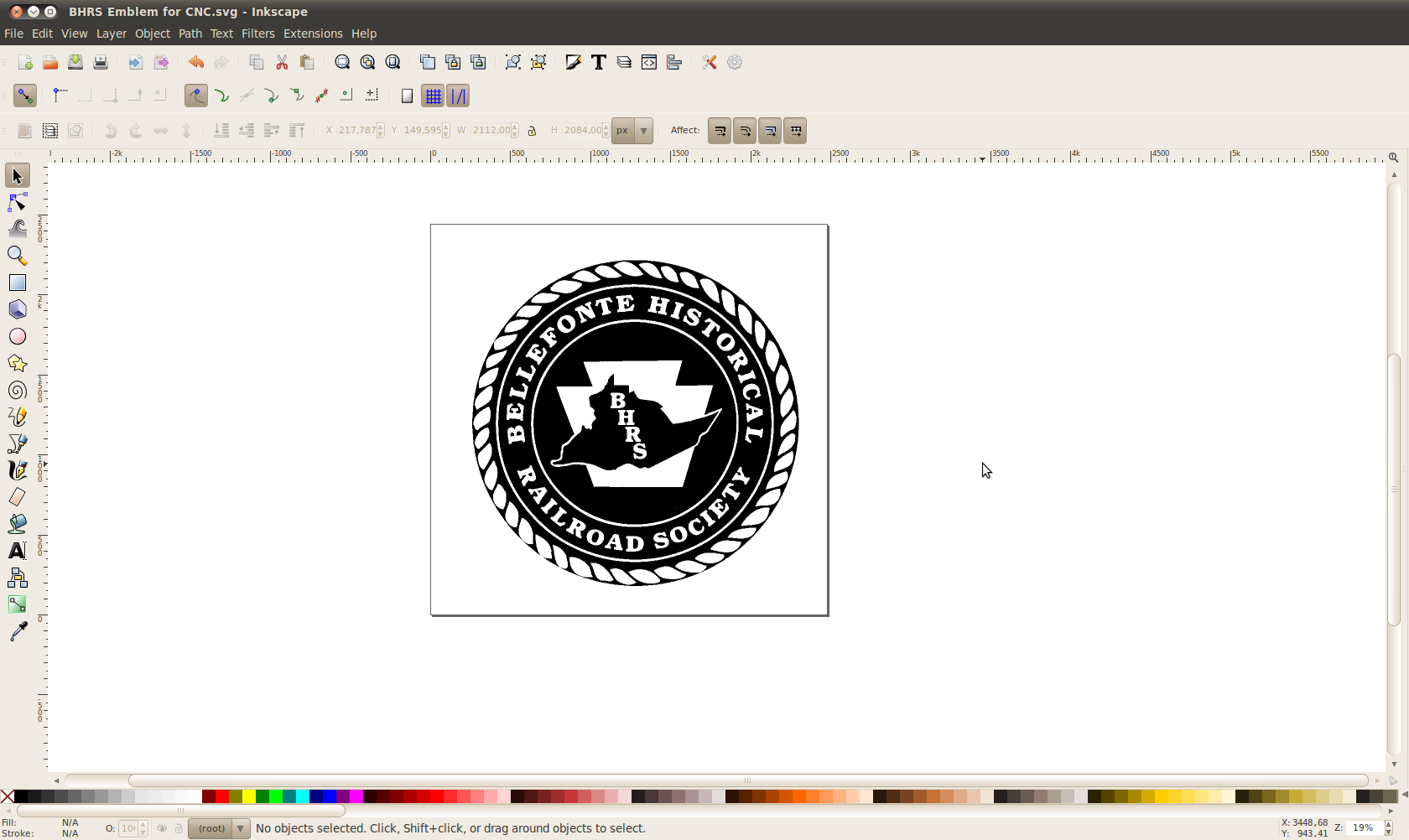Toggle move patterns along with objects
This screenshot has width=1409, height=840.
pyautogui.click(x=795, y=131)
